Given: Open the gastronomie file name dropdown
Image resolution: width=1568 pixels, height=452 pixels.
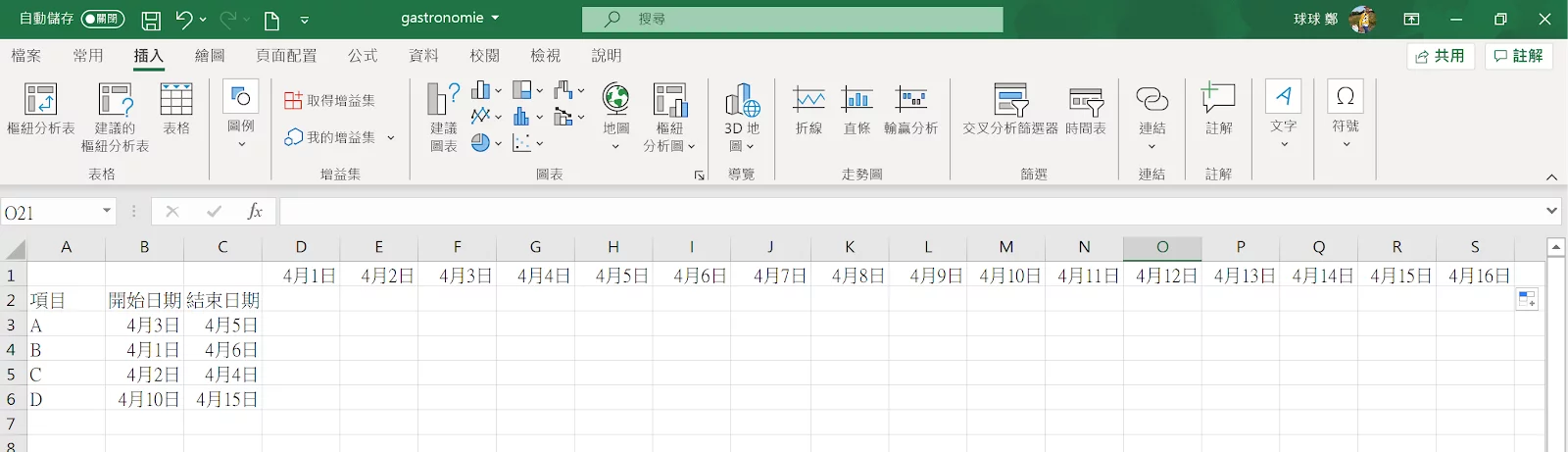Looking at the screenshot, I should pos(495,18).
